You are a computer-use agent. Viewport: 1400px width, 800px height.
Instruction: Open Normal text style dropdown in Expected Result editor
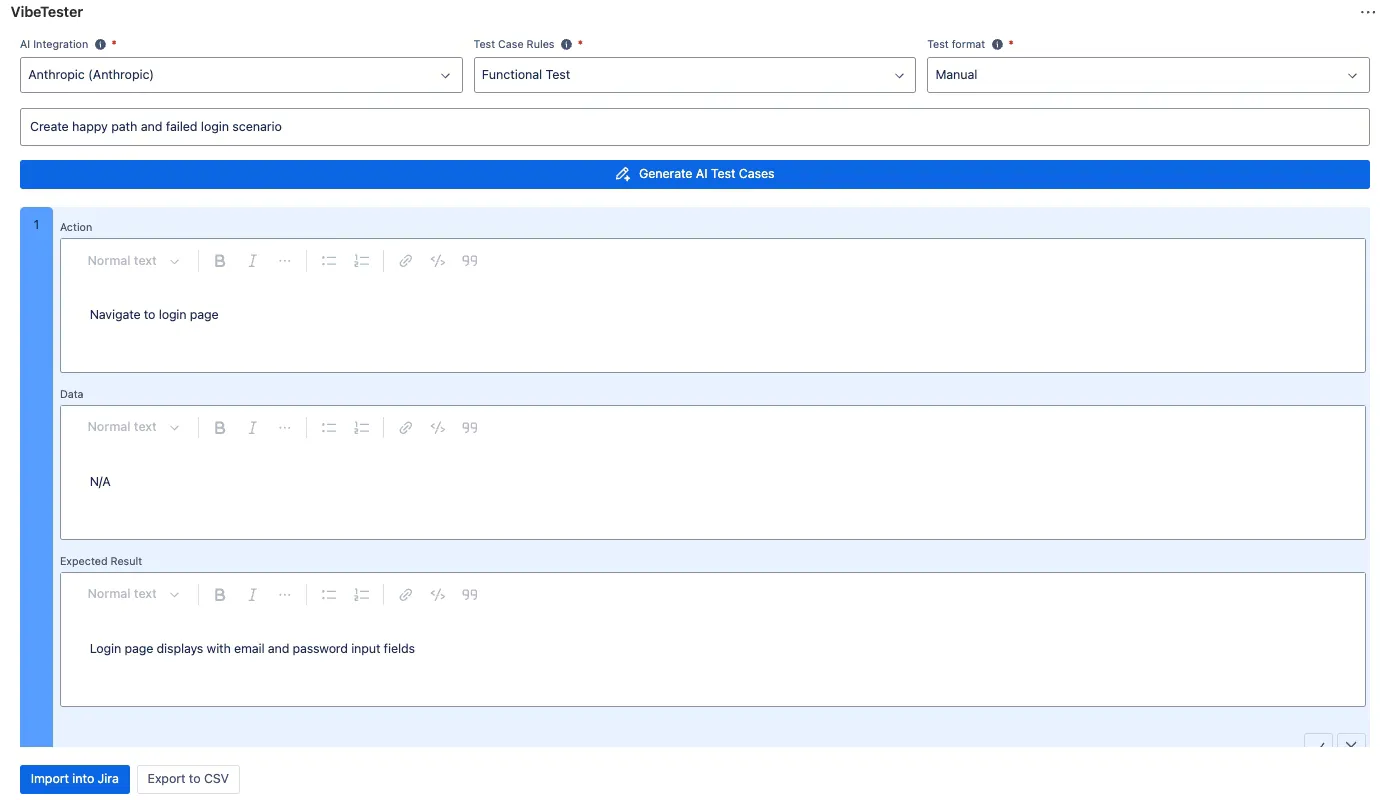pyautogui.click(x=133, y=594)
